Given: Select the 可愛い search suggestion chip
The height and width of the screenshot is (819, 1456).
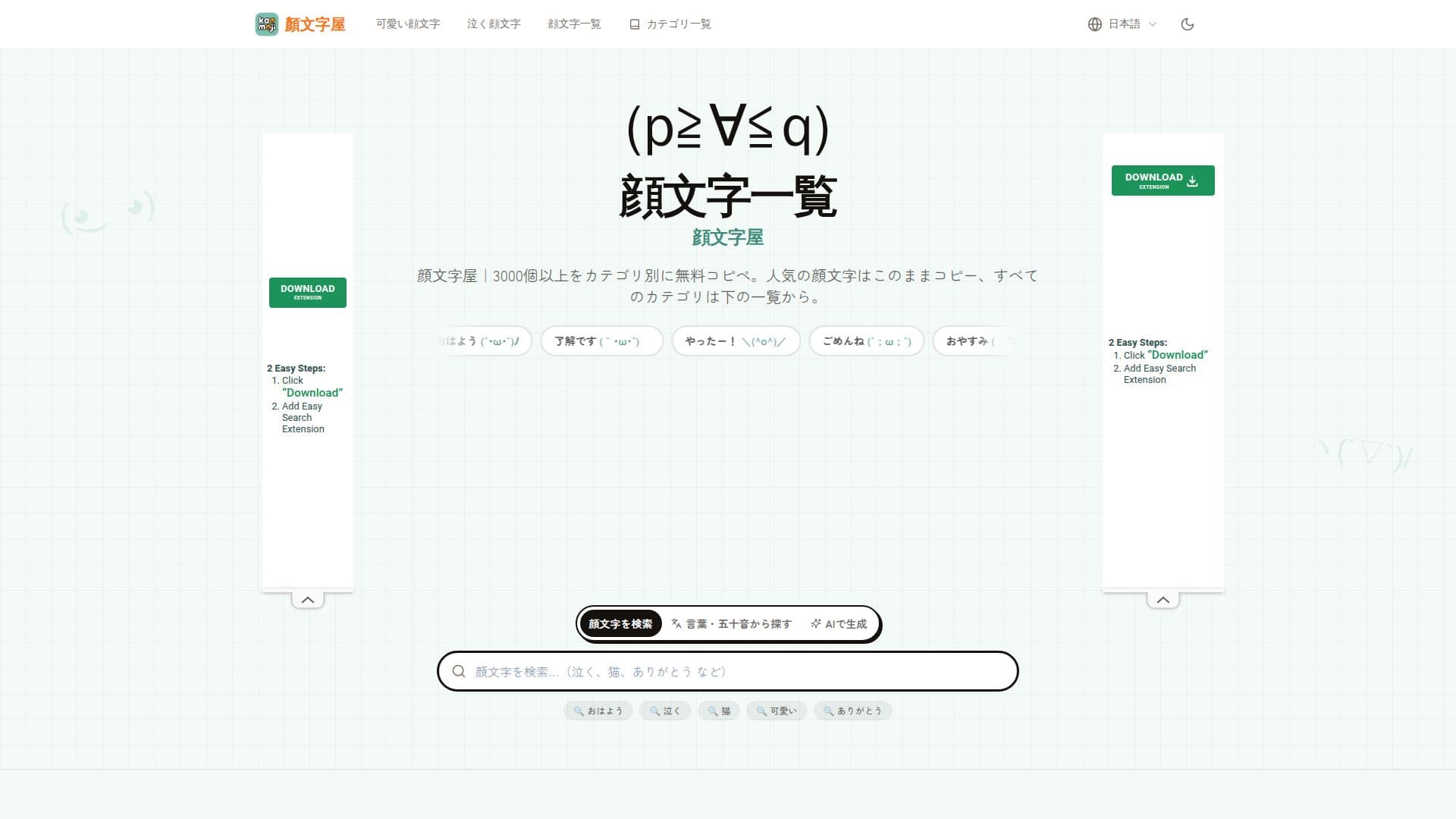Looking at the screenshot, I should pos(777,711).
